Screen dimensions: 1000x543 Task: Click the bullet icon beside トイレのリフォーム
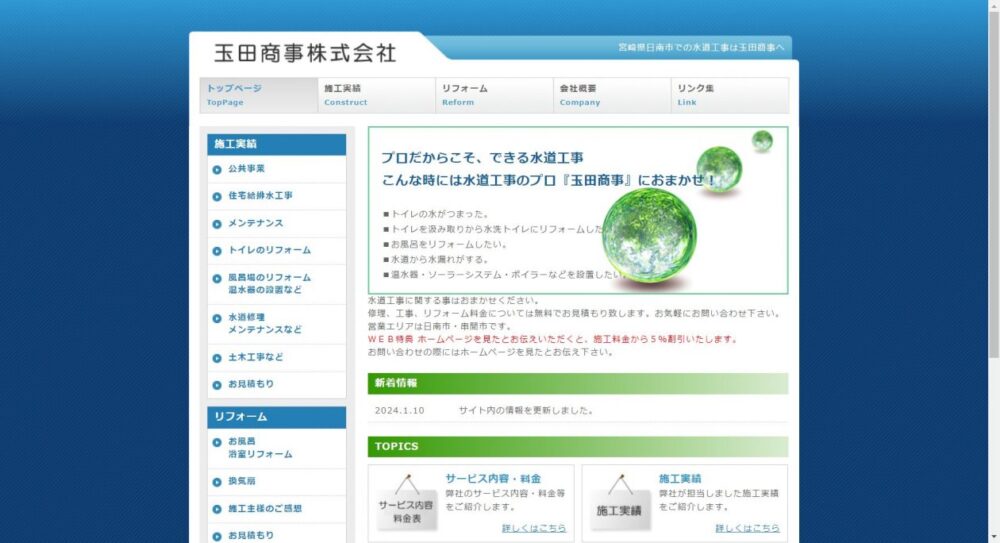(217, 251)
